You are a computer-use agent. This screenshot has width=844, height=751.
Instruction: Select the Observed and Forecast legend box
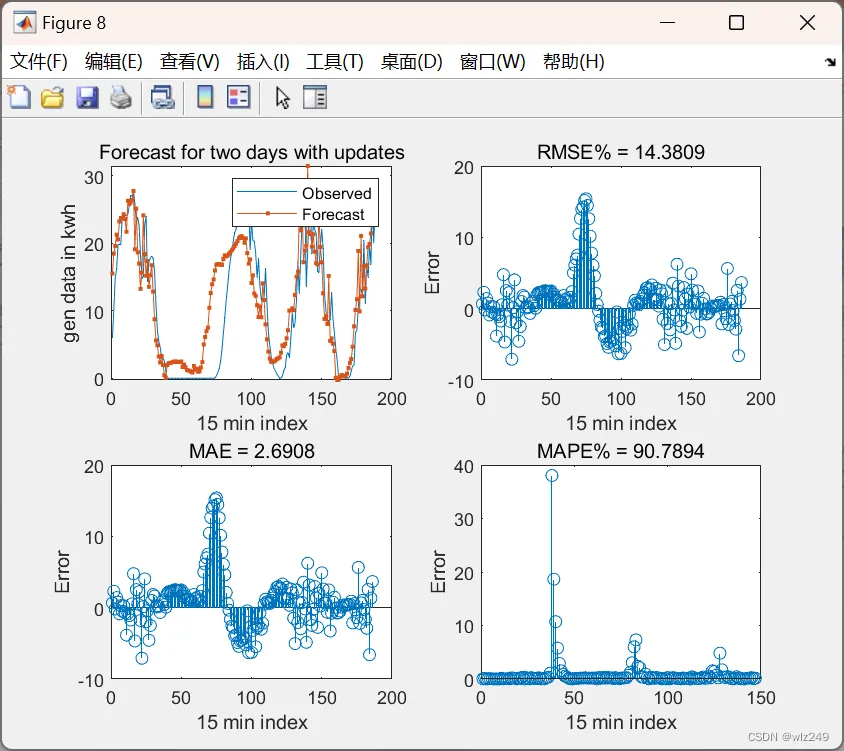[x=306, y=203]
